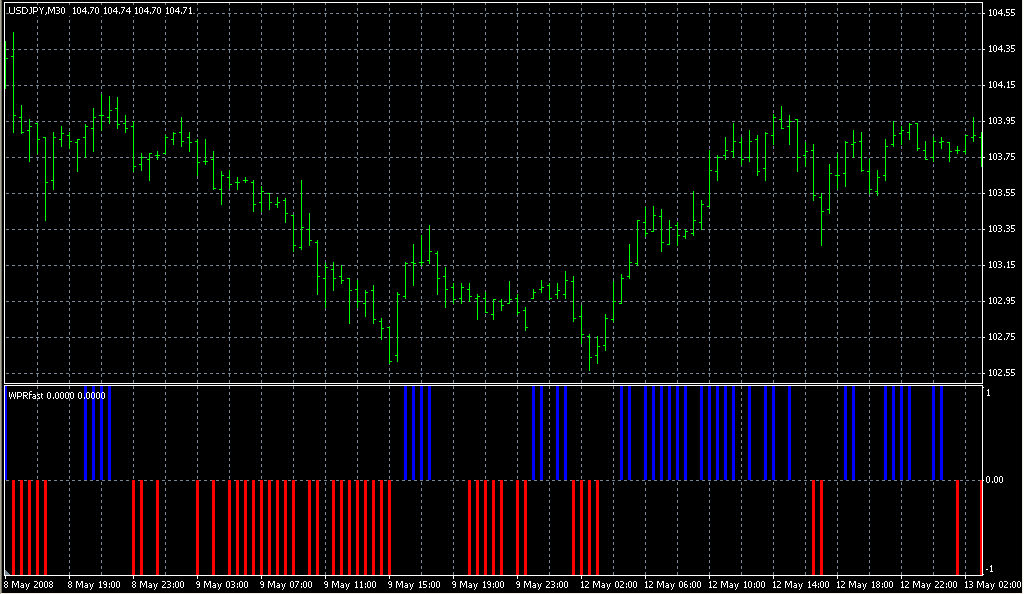Select the 13 May 02:00 time label
This screenshot has height=594, width=1024.
[992, 584]
